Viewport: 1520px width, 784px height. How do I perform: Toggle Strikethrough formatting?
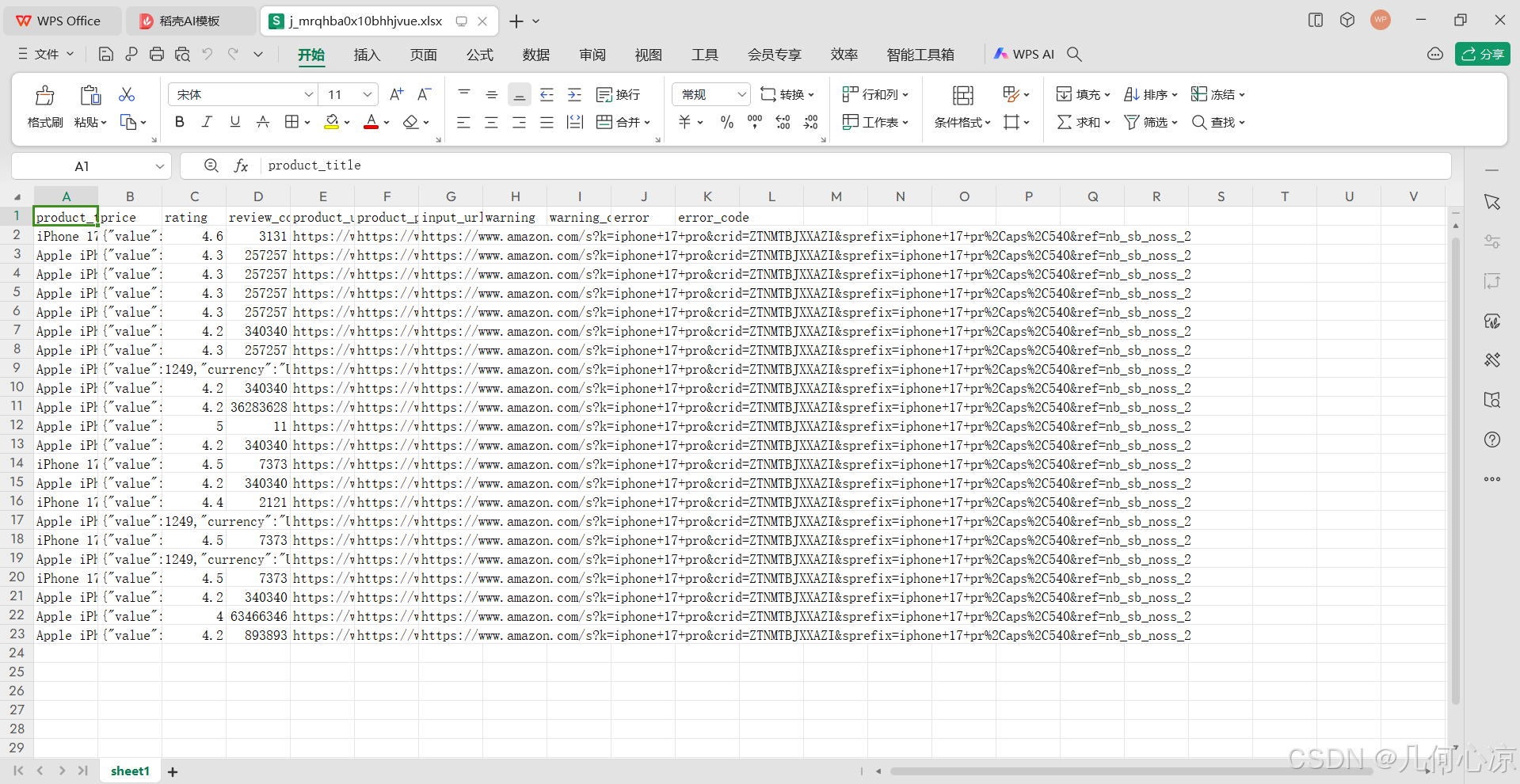click(x=263, y=122)
